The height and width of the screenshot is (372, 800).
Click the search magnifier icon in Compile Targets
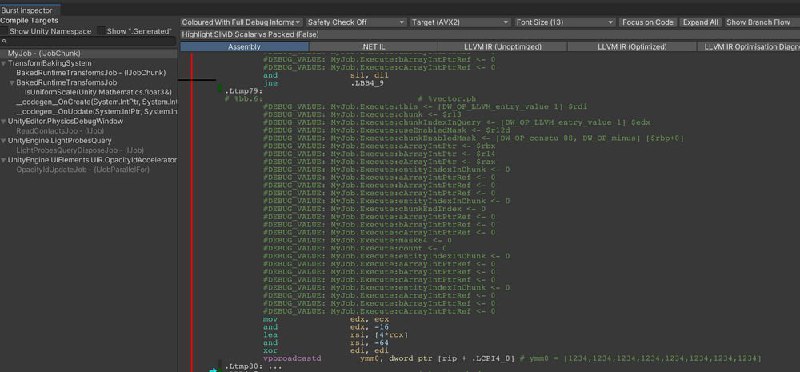pos(3,40)
